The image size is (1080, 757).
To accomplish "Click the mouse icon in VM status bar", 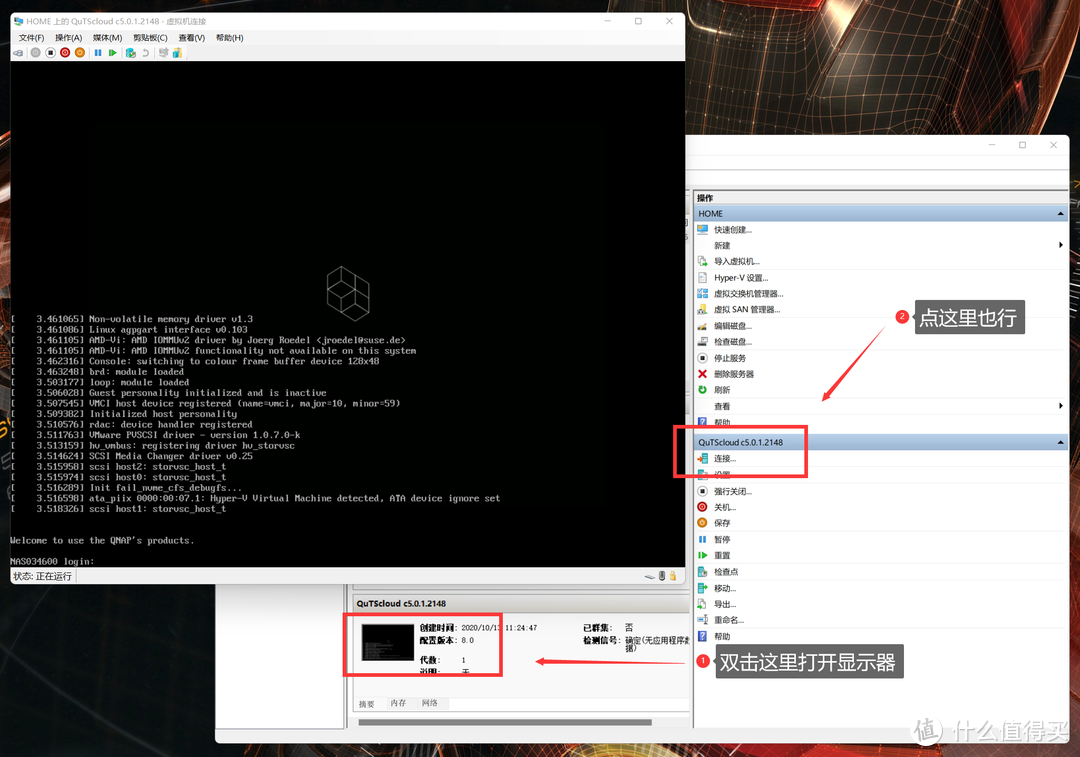I will click(x=662, y=576).
